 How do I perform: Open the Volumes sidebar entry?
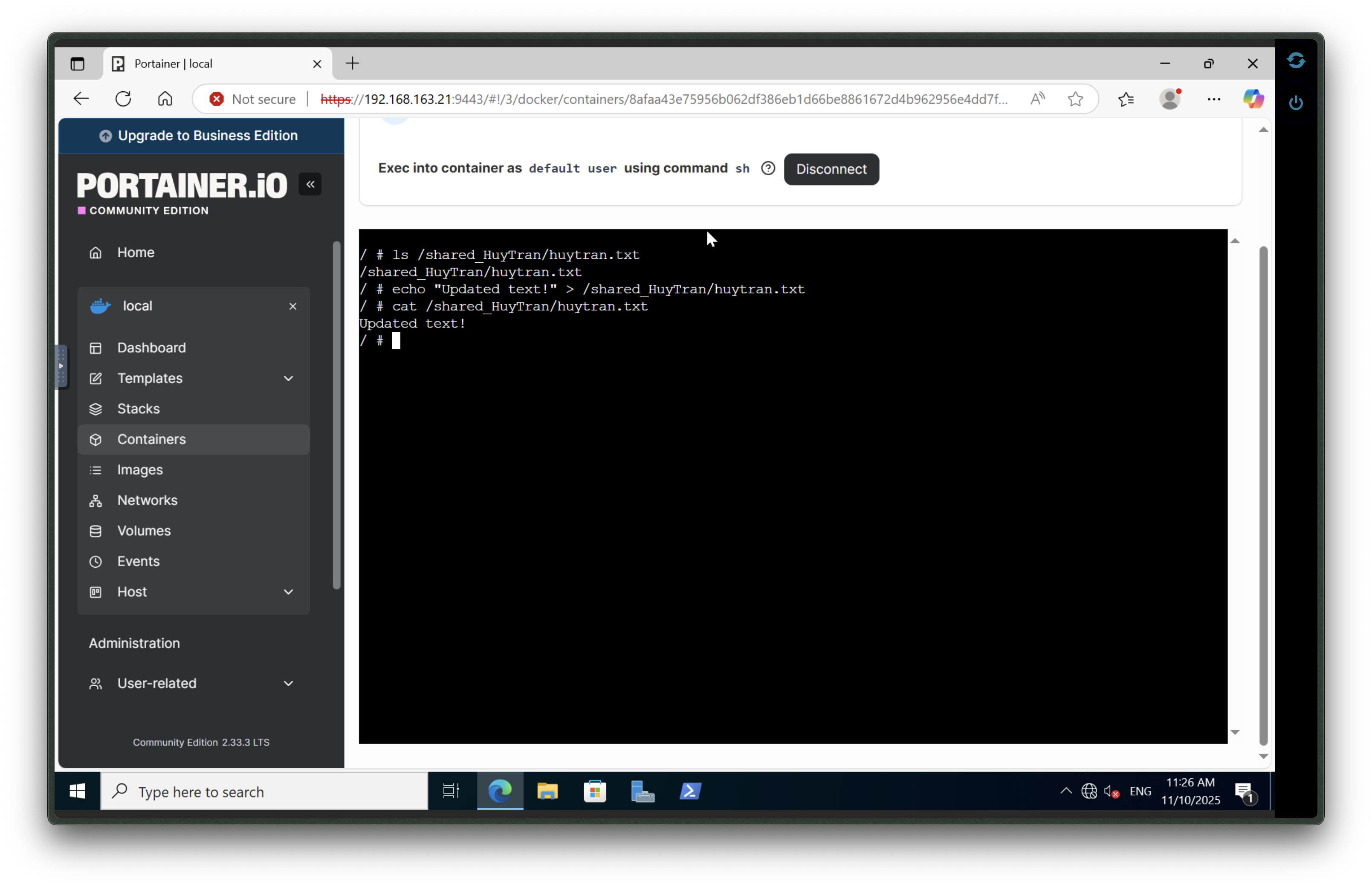click(144, 531)
